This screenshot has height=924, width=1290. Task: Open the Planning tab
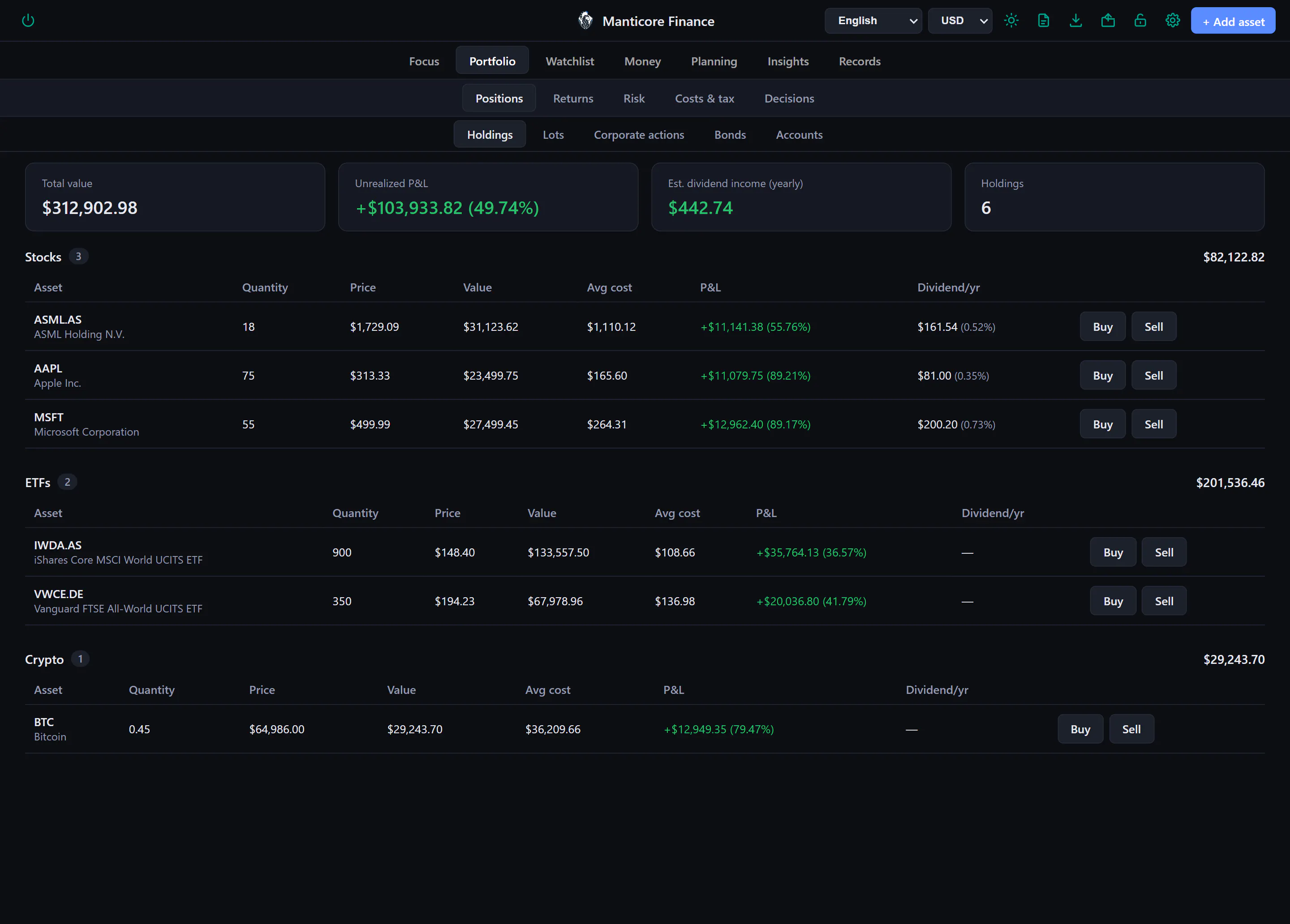tap(714, 61)
